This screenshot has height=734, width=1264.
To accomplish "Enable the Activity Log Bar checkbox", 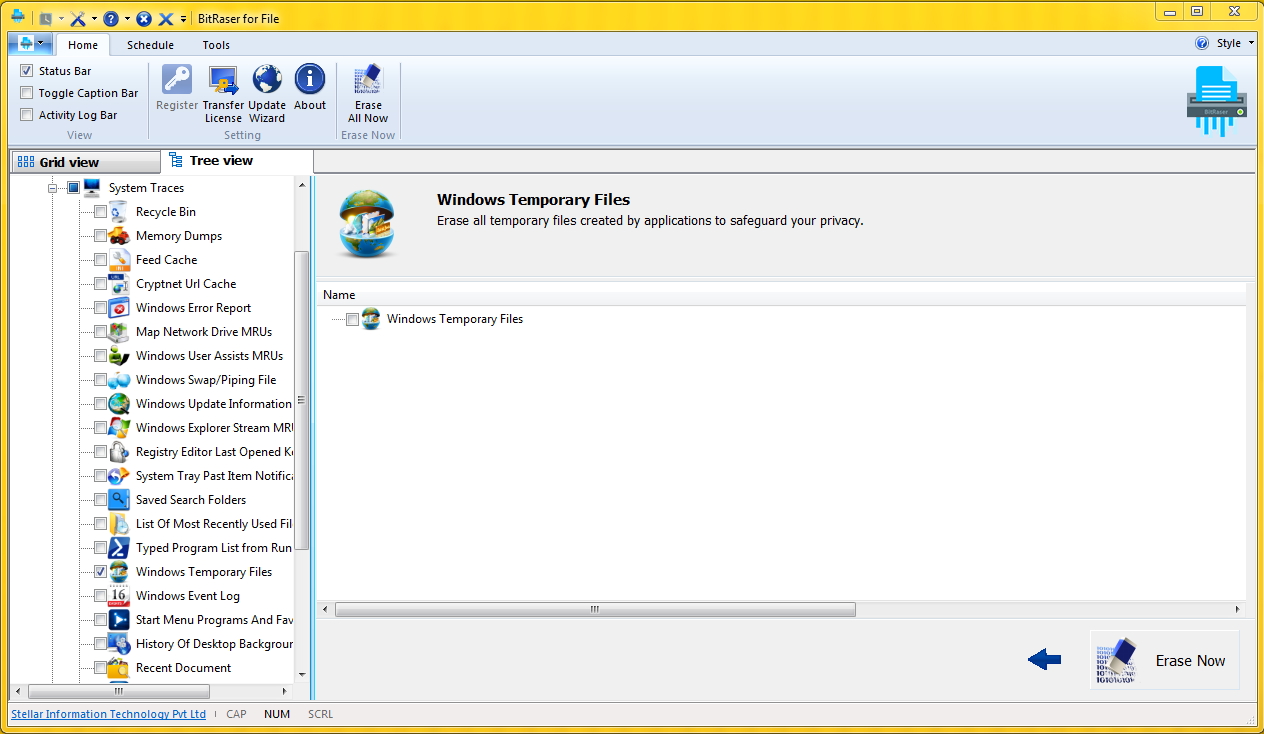I will click(x=27, y=115).
